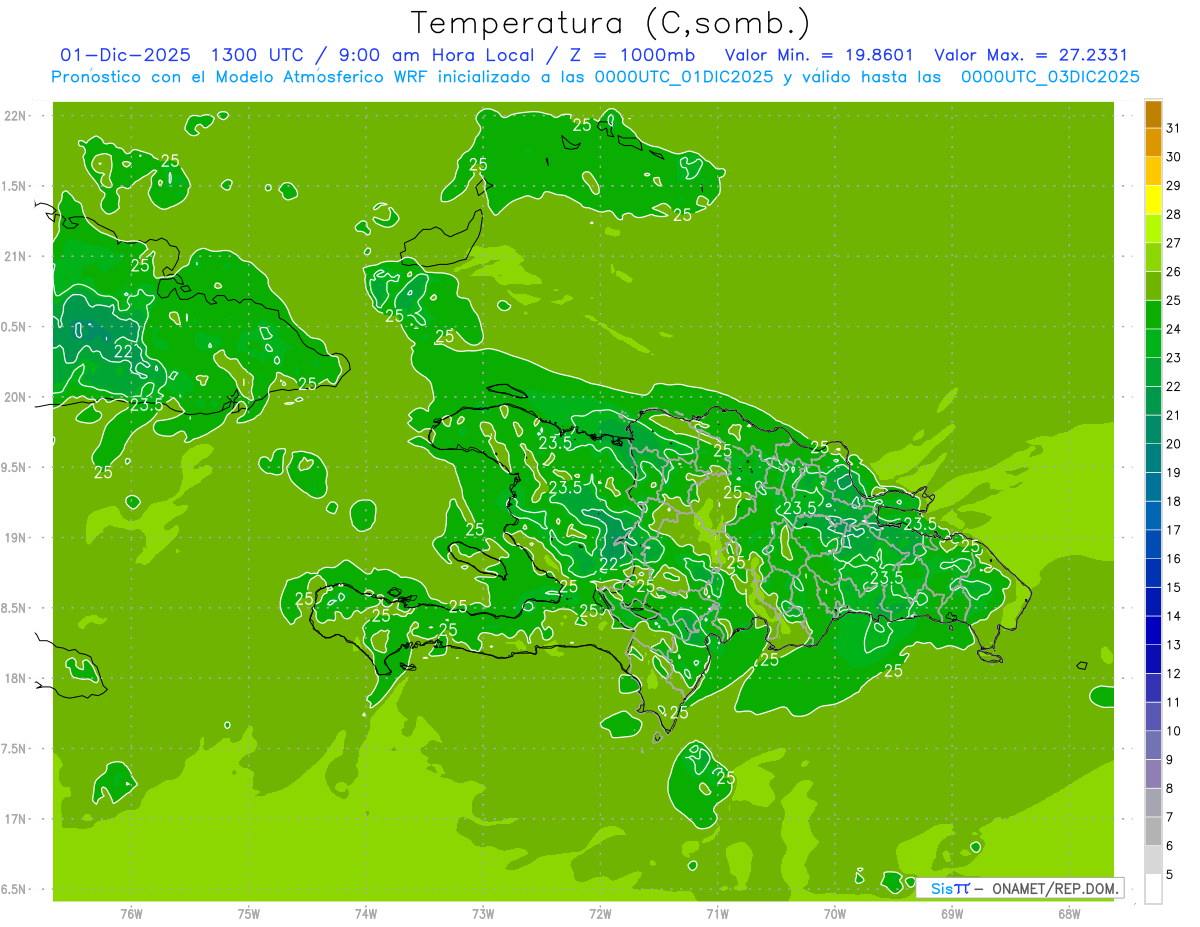Screen dimensions: 1200x927
Task: Click the colorbar value 19
Action: point(1174,472)
